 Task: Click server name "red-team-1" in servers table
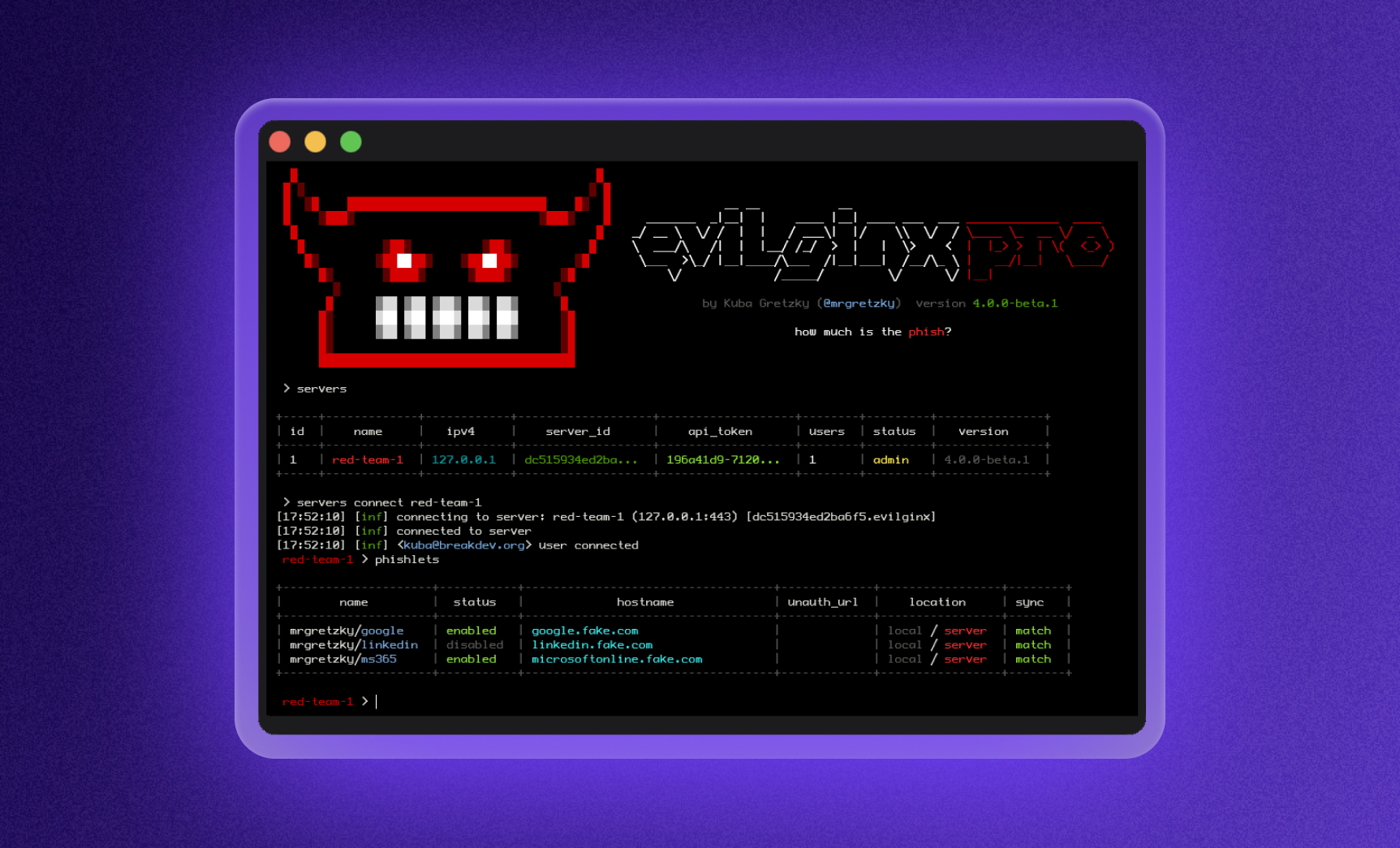pos(368,460)
